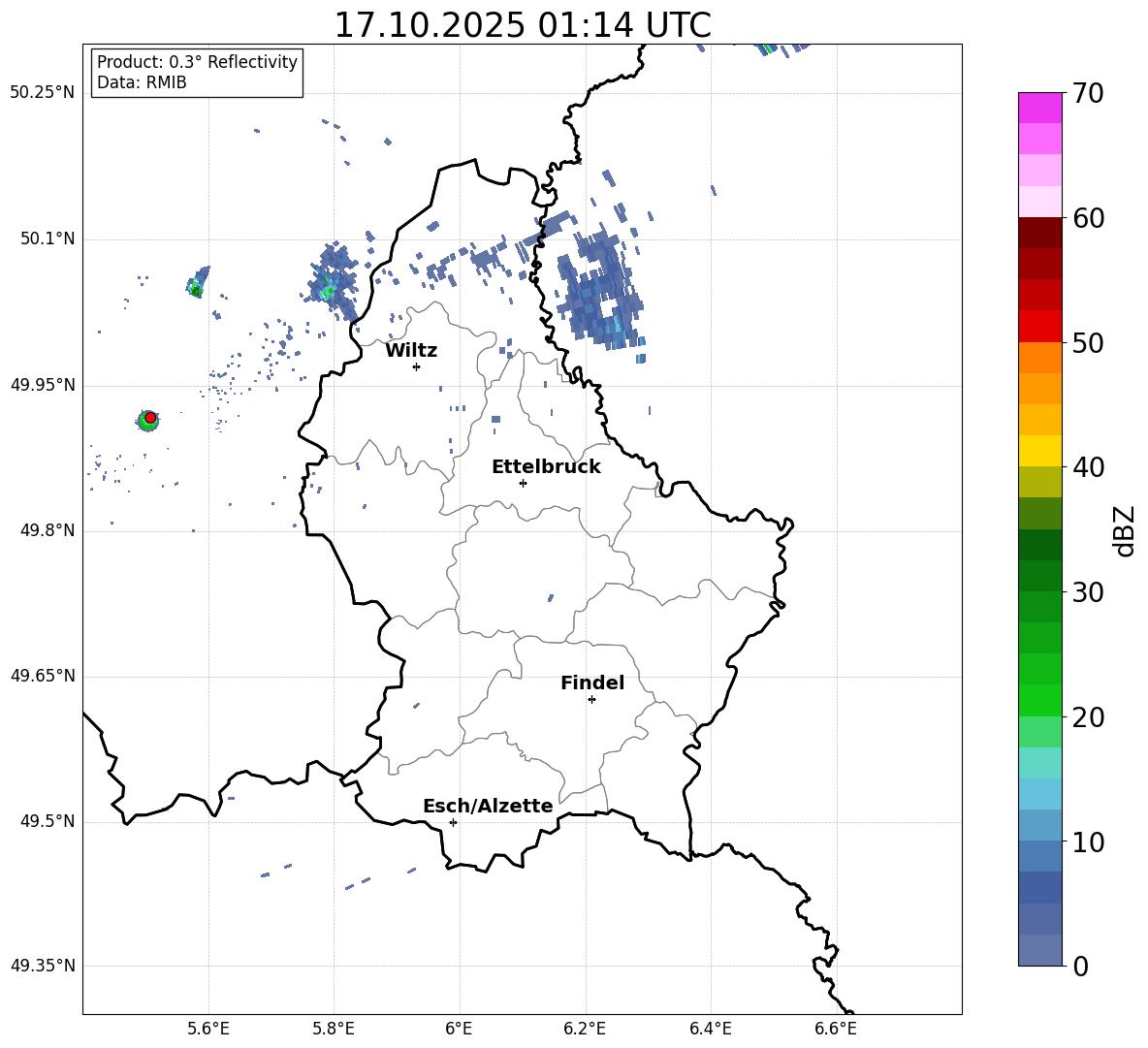Click the colorbar 50 tick label
Viewport: 1148px width, 1048px height.
click(x=1088, y=342)
